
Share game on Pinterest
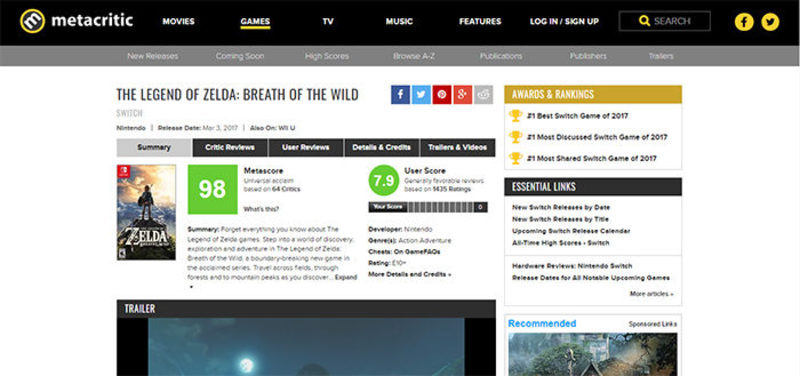[x=442, y=94]
